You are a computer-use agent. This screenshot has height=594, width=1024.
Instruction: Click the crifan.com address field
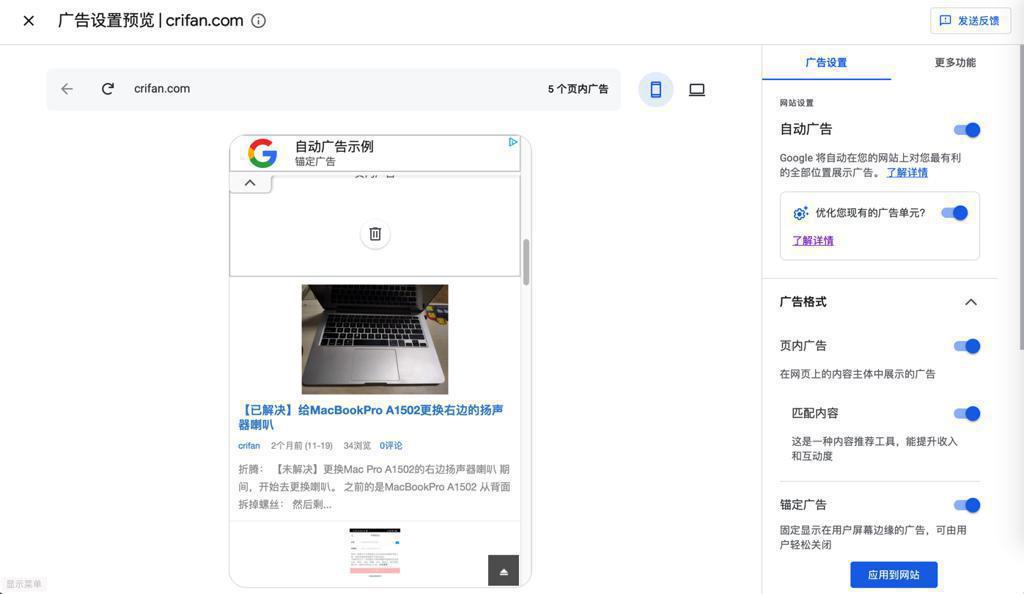pos(162,89)
